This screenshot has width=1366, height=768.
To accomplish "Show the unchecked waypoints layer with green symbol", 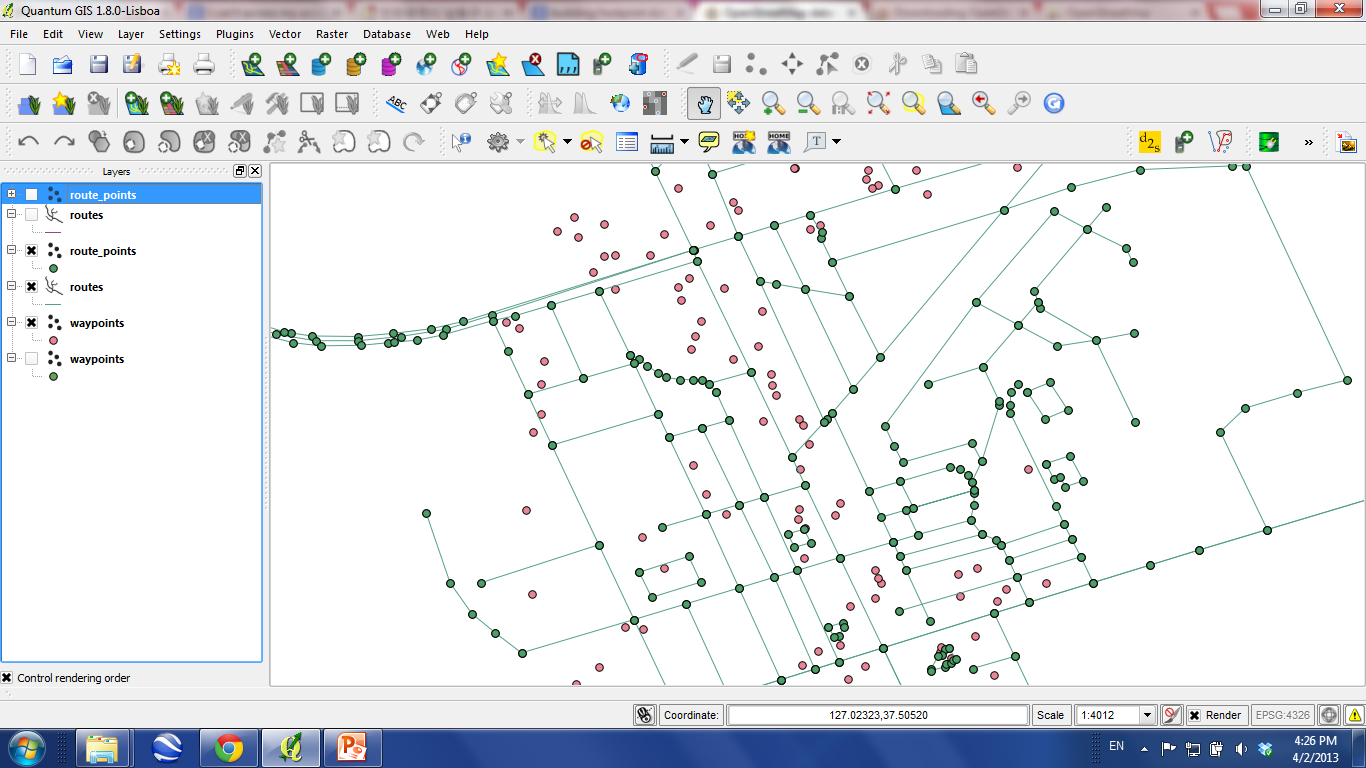I will pos(32,359).
